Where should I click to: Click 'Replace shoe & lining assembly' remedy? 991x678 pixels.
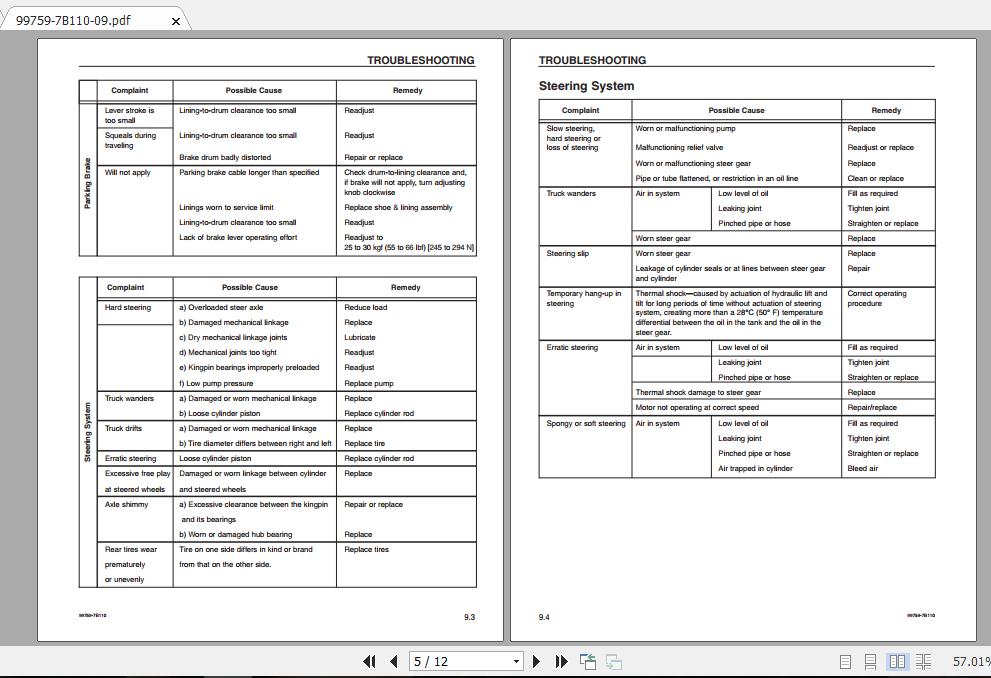tap(398, 207)
